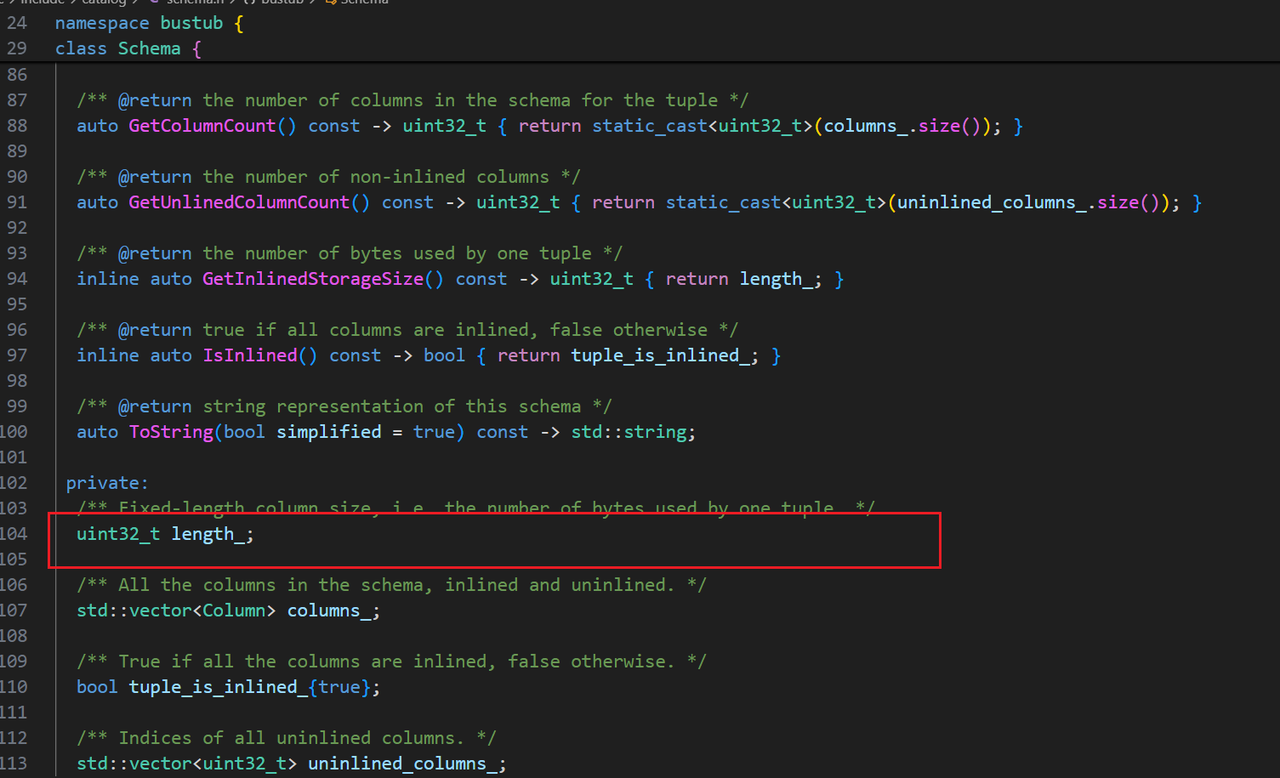
Task: Click 'std::string' return type on line 100
Action: click(628, 432)
